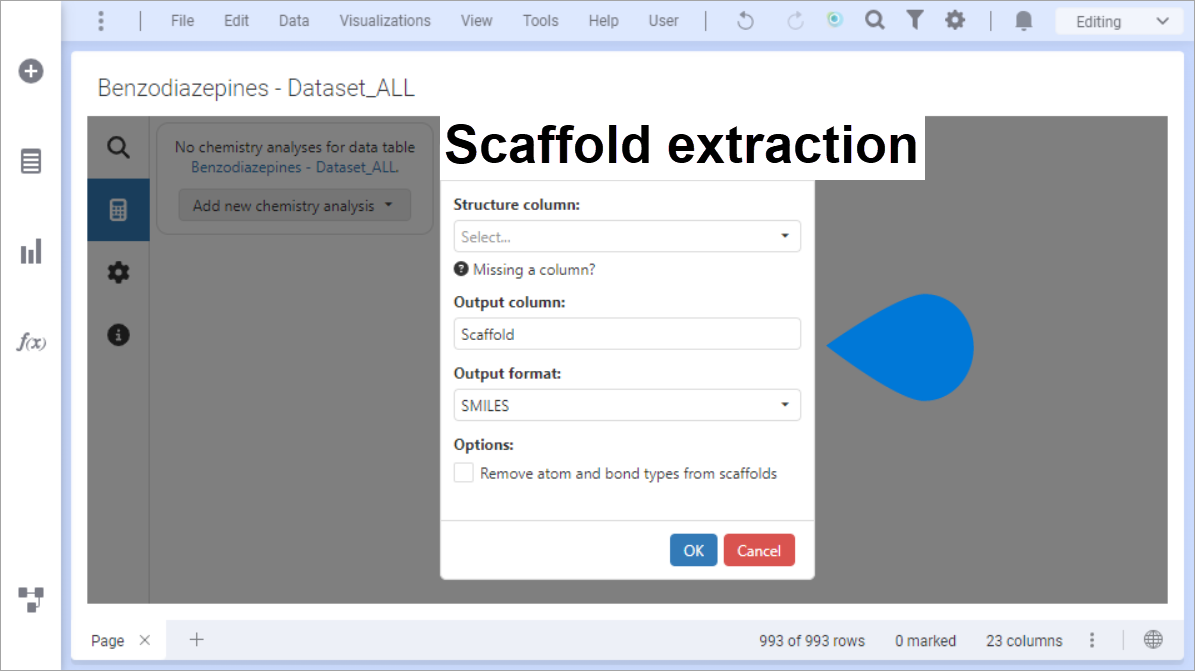Click the gear icon in the chemistry panel
This screenshot has width=1195, height=671.
118,272
